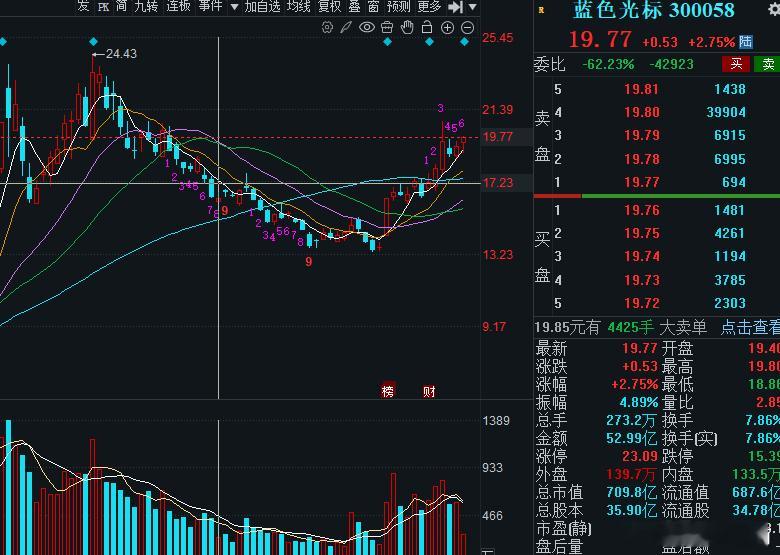
Task: Toggle 均线 moving averages
Action: [x=298, y=6]
